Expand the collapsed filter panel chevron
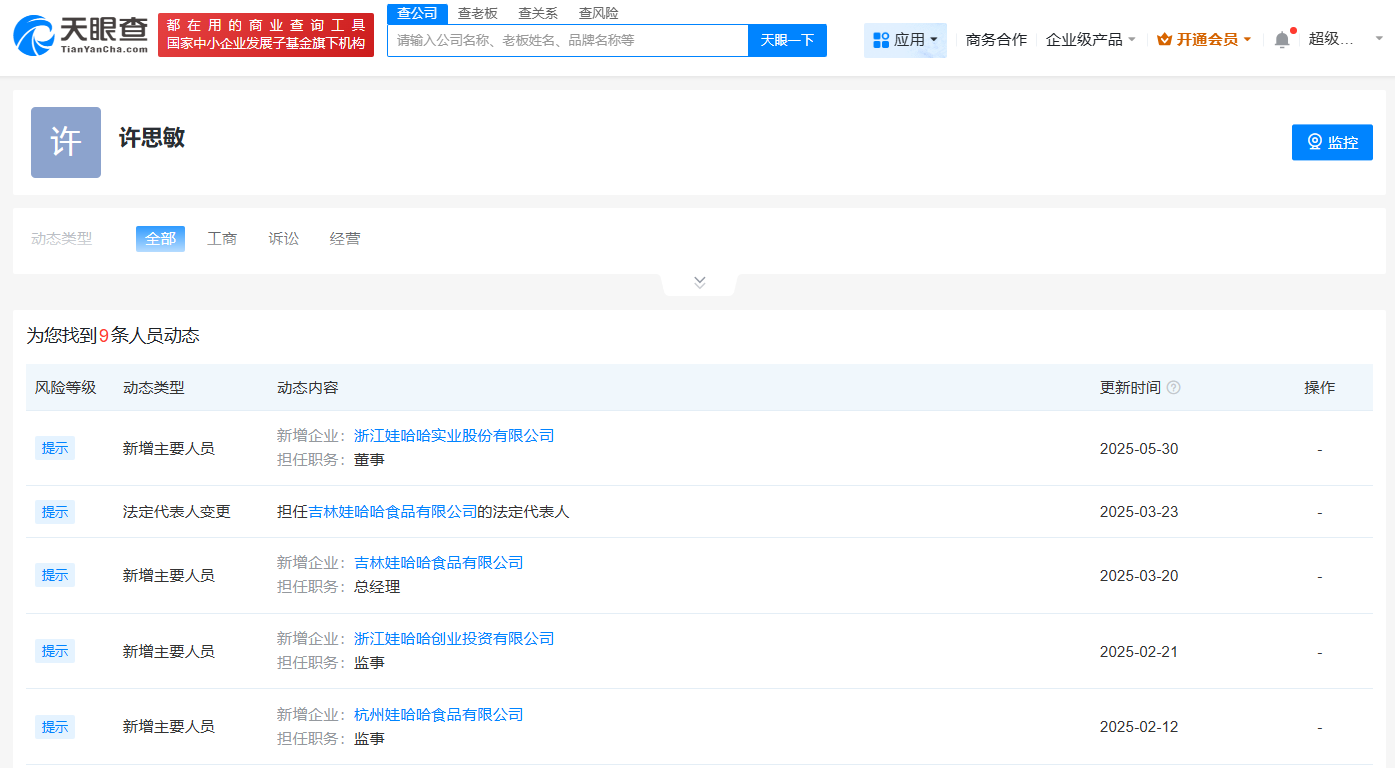 698,281
